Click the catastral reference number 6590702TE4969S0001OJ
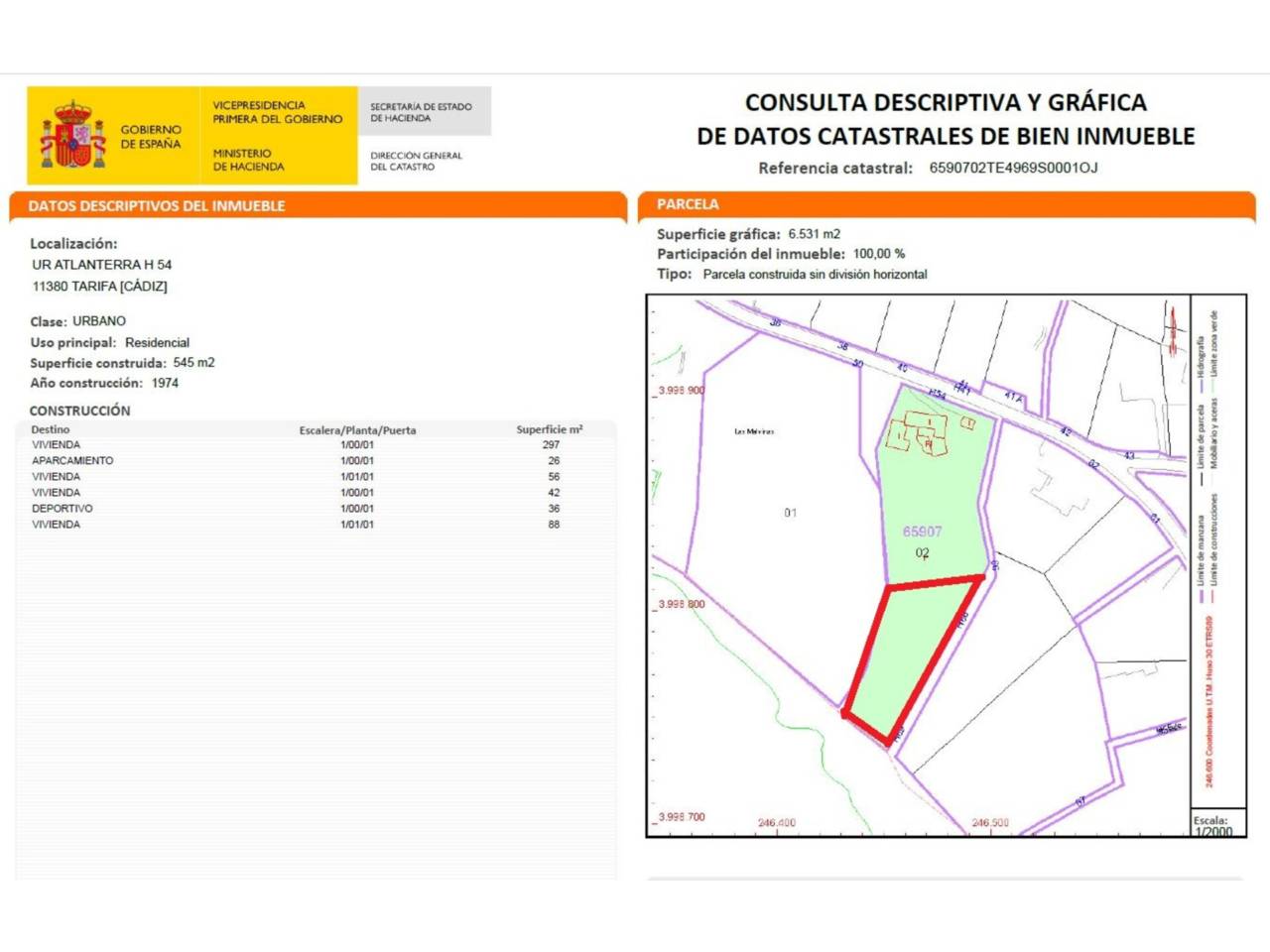Screen dimensions: 1270x952 tap(1013, 168)
